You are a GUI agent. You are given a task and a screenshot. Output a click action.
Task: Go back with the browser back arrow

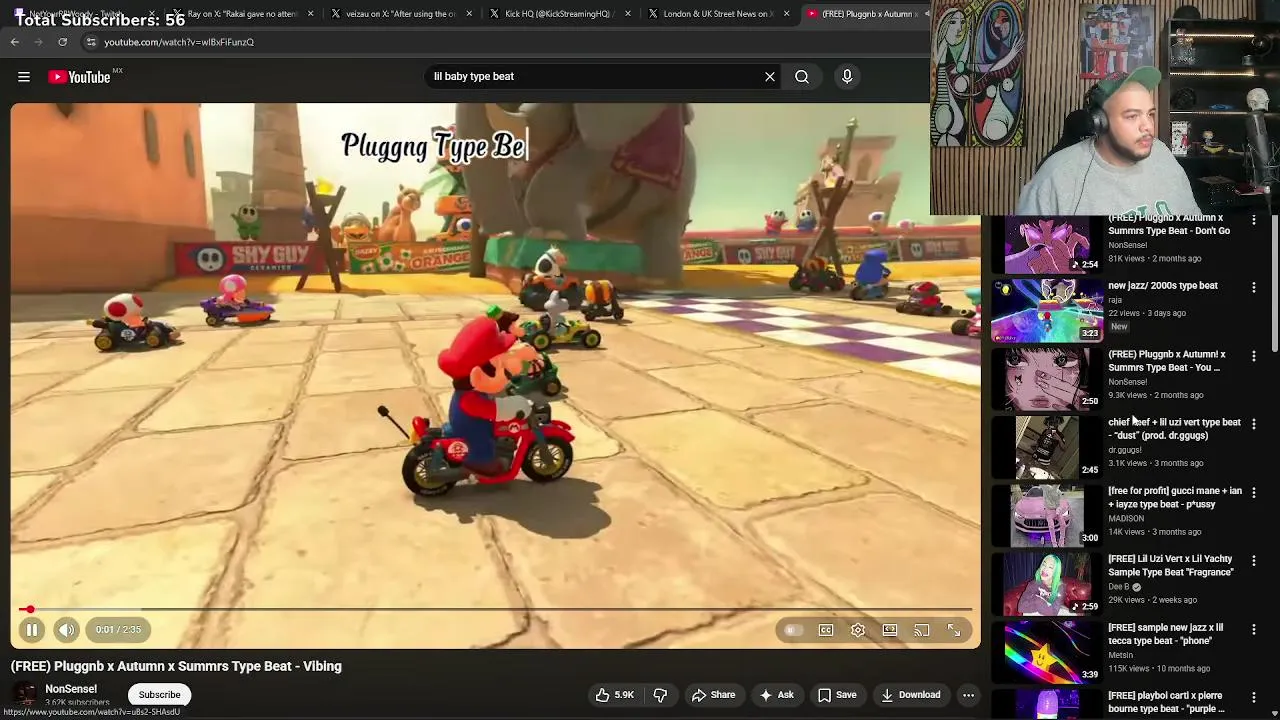(x=15, y=42)
